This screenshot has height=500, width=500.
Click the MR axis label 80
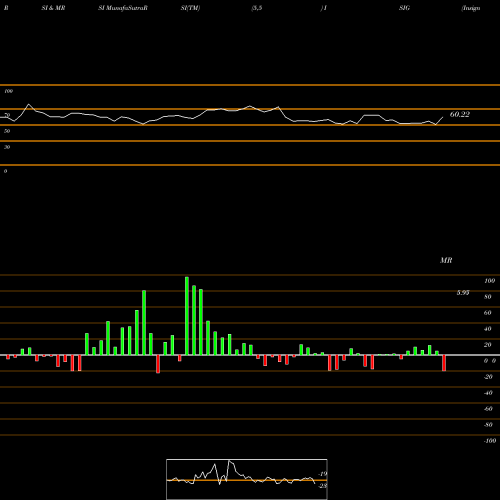point(488,297)
